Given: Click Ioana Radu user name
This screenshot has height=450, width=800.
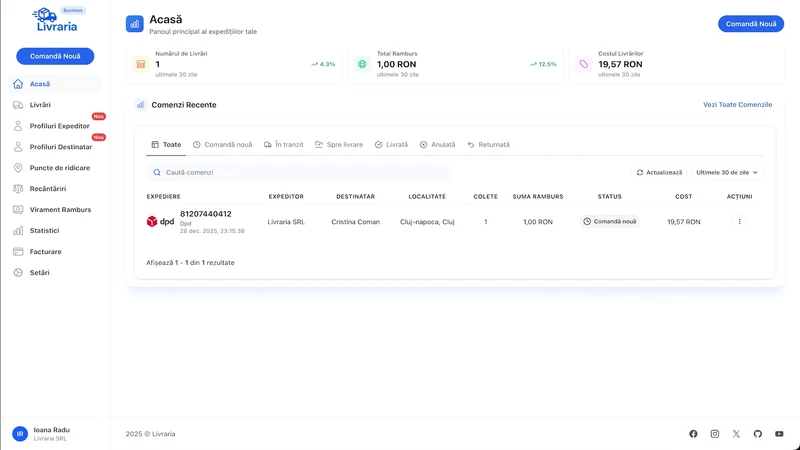Looking at the screenshot, I should (x=52, y=430).
